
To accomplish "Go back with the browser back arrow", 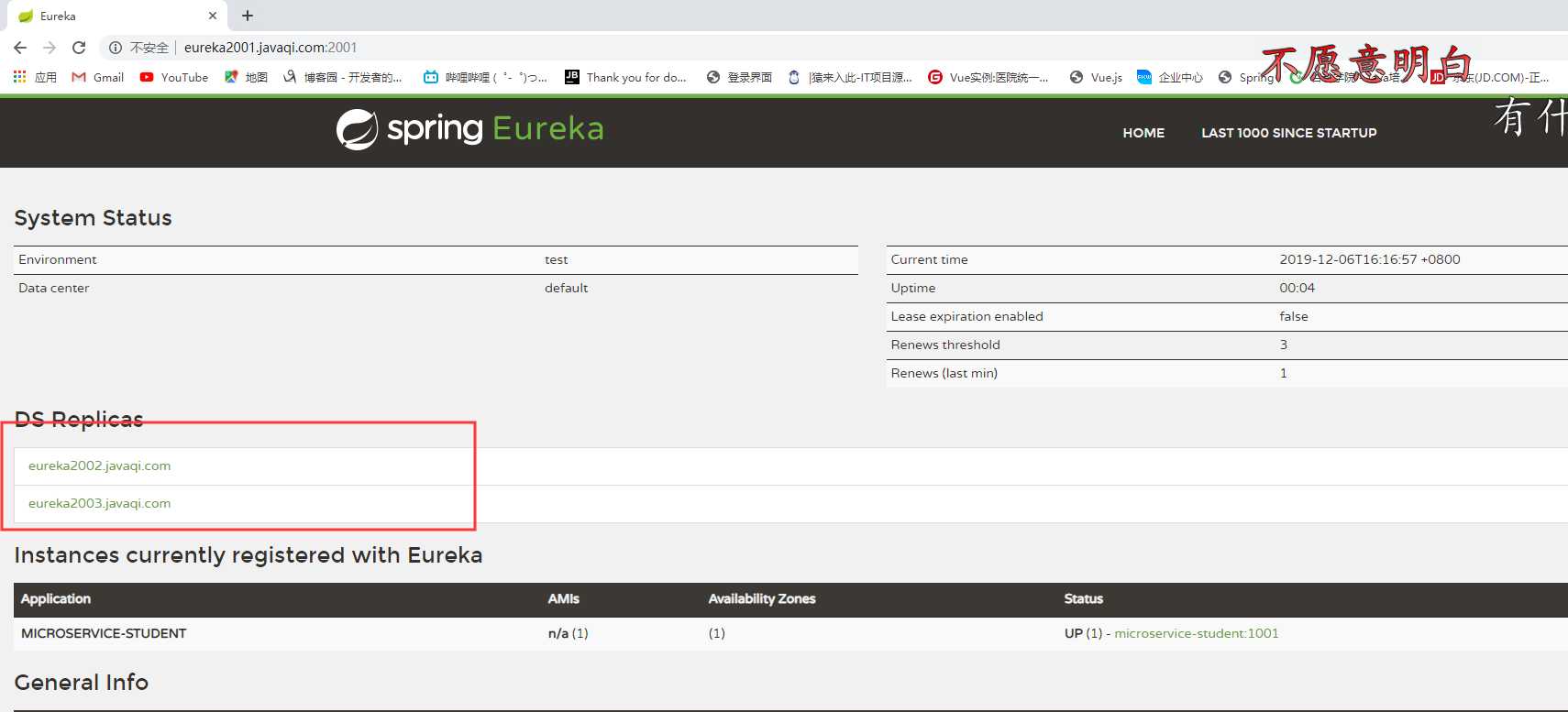I will (20, 48).
